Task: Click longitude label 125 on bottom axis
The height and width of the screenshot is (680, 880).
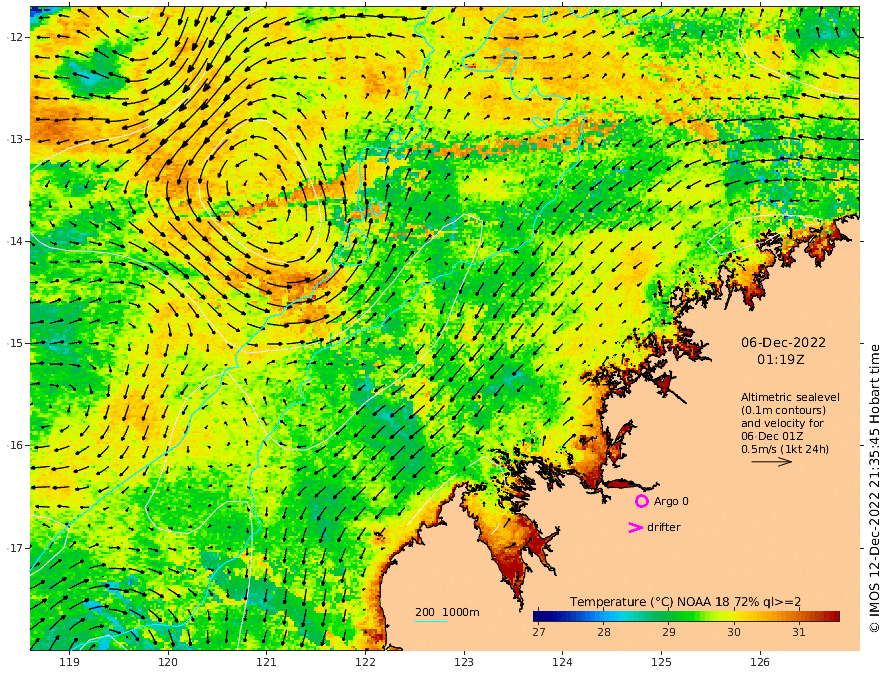Action: click(661, 663)
